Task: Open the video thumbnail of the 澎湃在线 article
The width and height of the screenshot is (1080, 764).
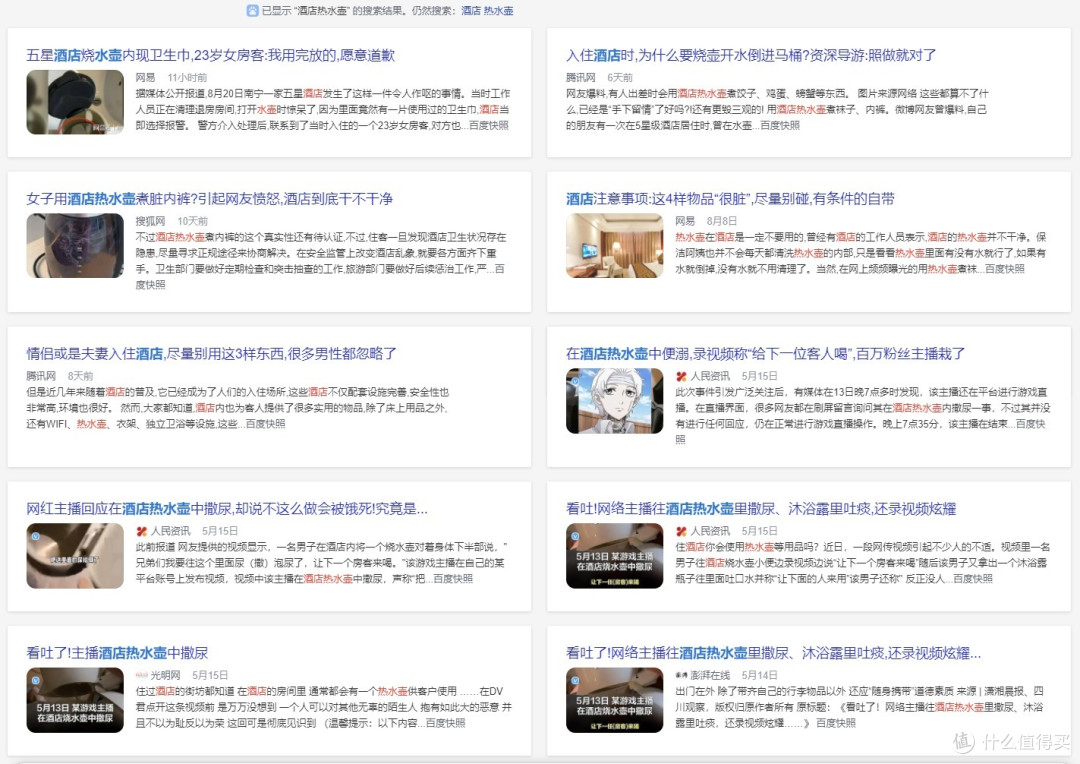Action: point(614,700)
